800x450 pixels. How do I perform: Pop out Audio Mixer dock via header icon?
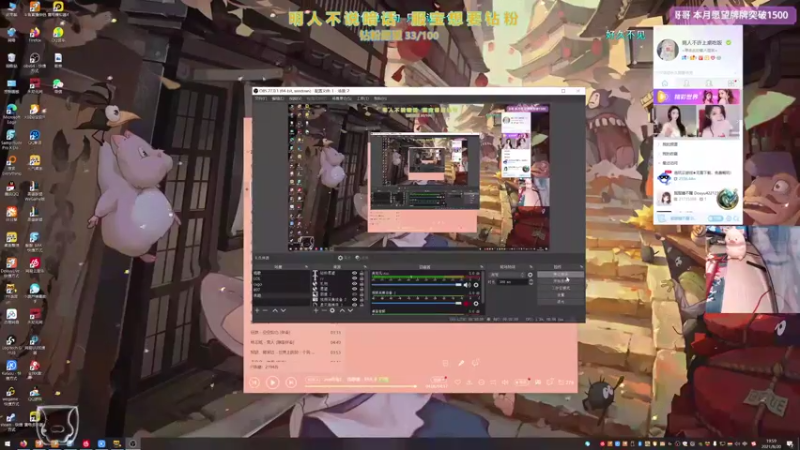482,267
